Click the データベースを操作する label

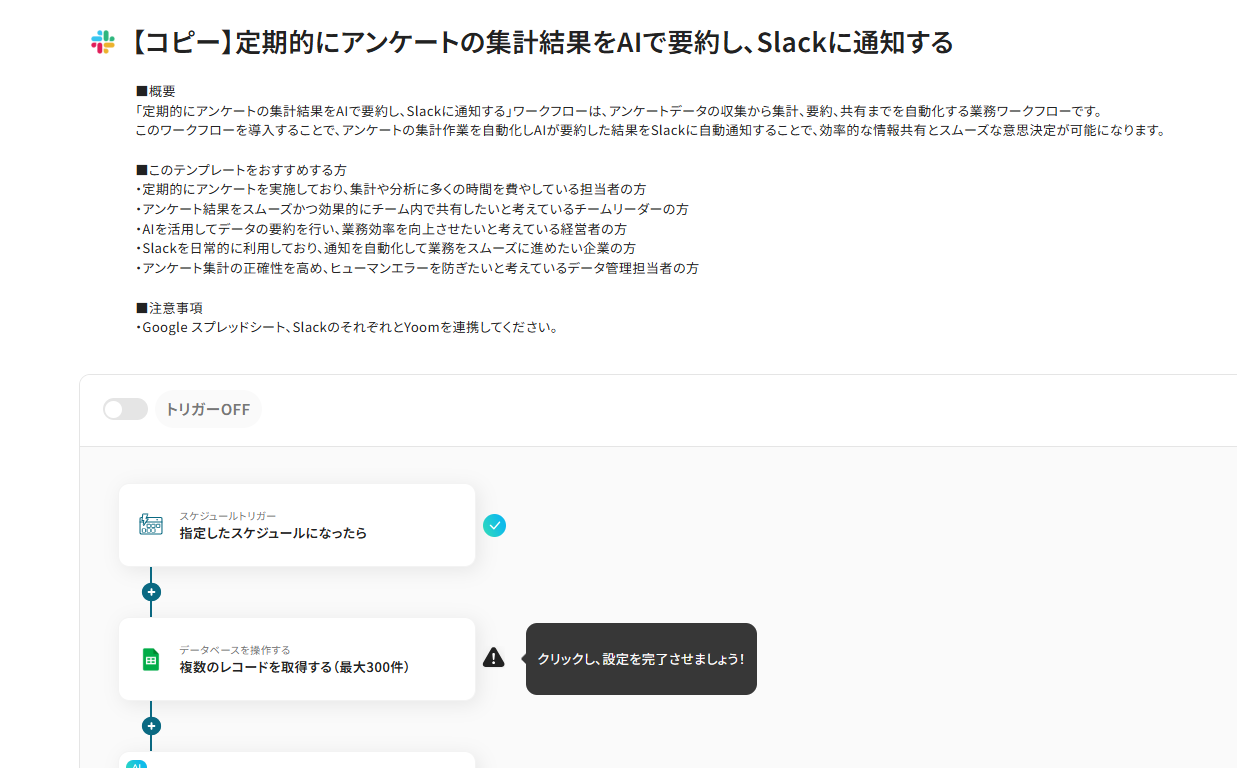[x=235, y=650]
